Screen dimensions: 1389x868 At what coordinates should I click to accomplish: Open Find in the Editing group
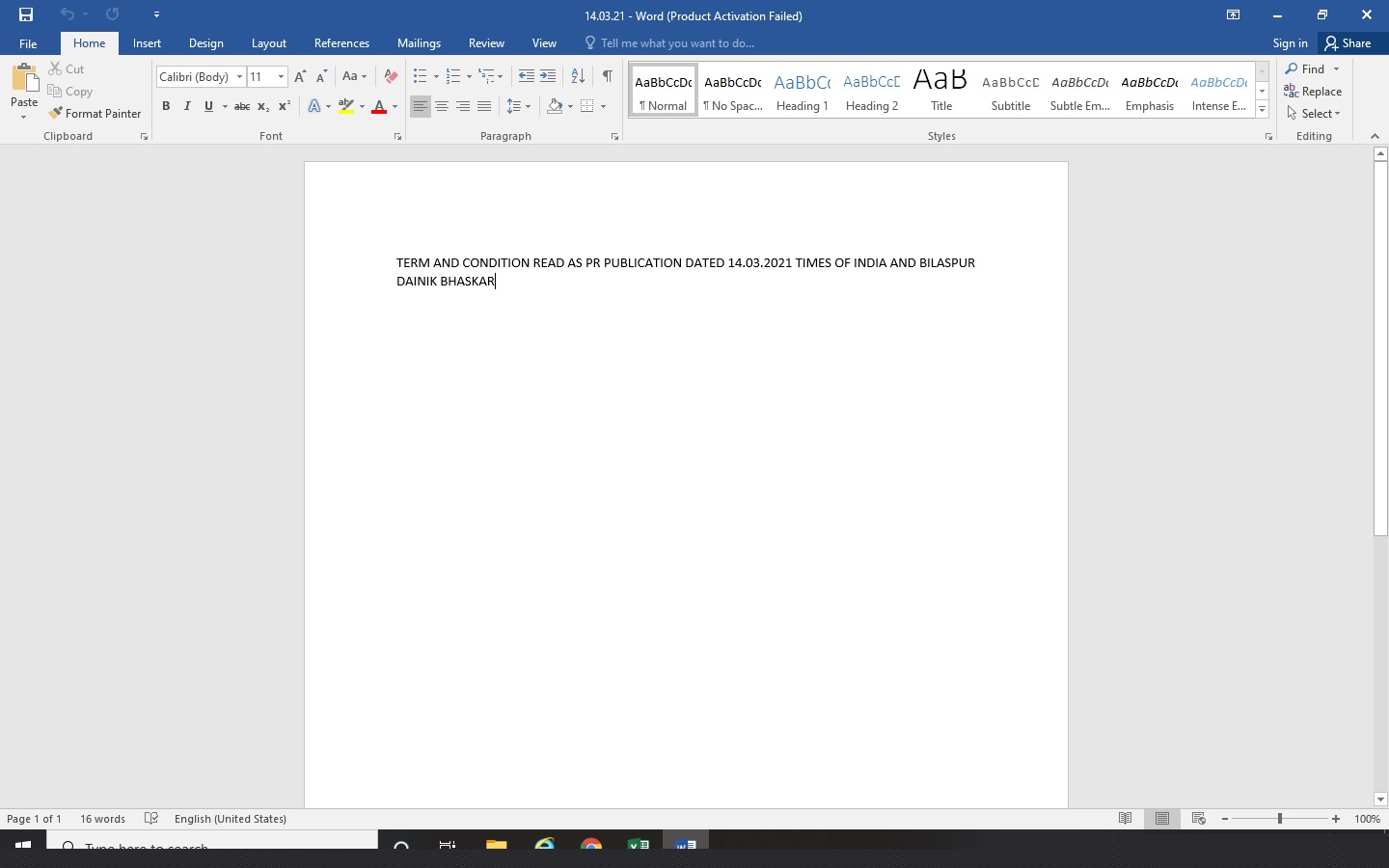pyautogui.click(x=1305, y=68)
